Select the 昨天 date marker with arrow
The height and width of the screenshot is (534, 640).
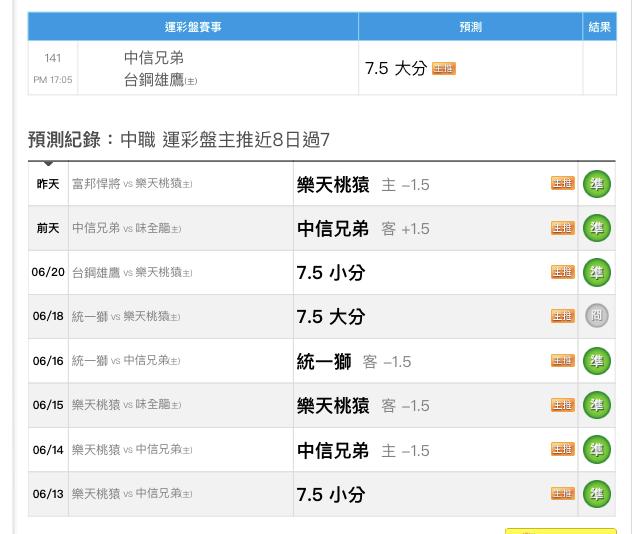[48, 184]
